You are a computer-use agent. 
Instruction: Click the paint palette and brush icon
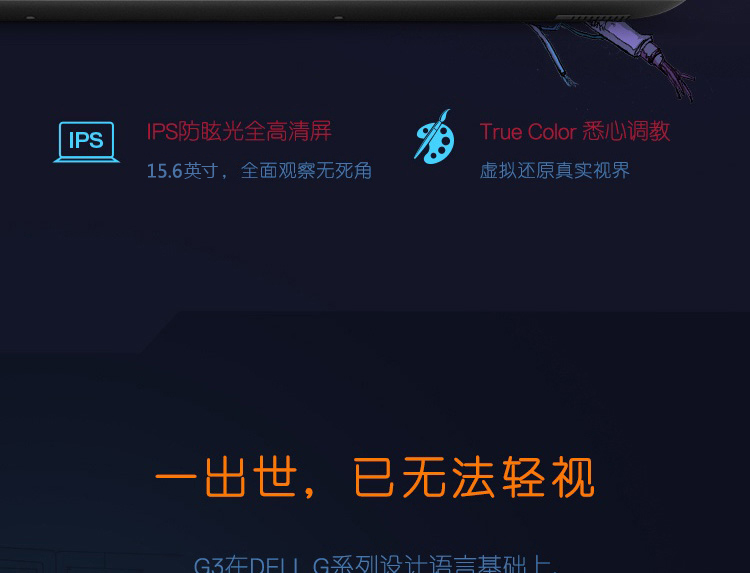click(x=434, y=137)
